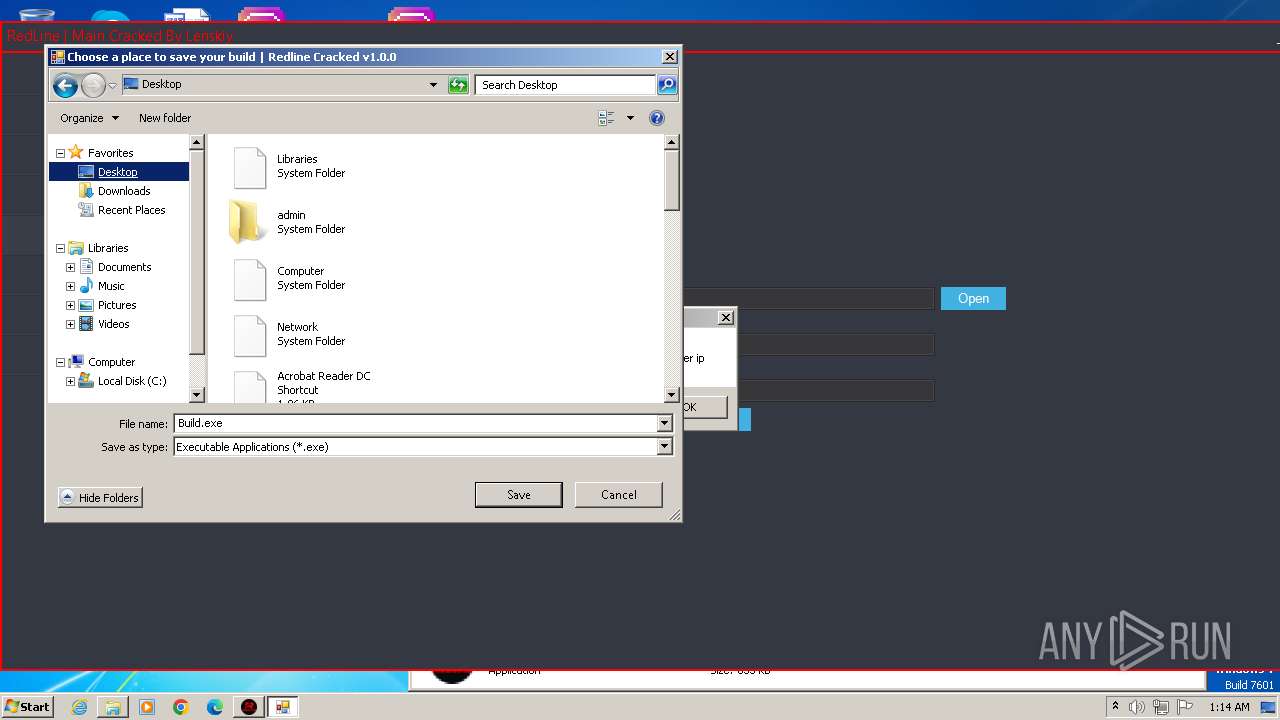Screen dimensions: 1280x720
Task: Select the Documents library
Action: click(x=124, y=267)
